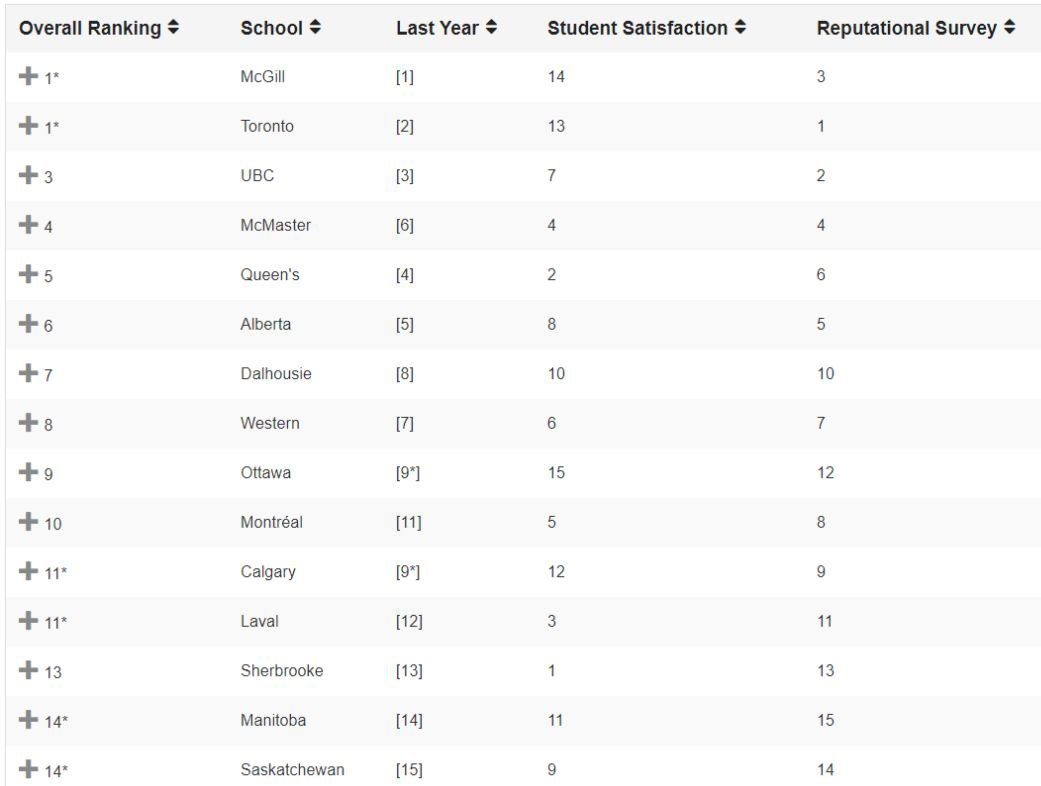Expand Alberta row with plus icon
Image resolution: width=1041 pixels, height=786 pixels.
28,323
